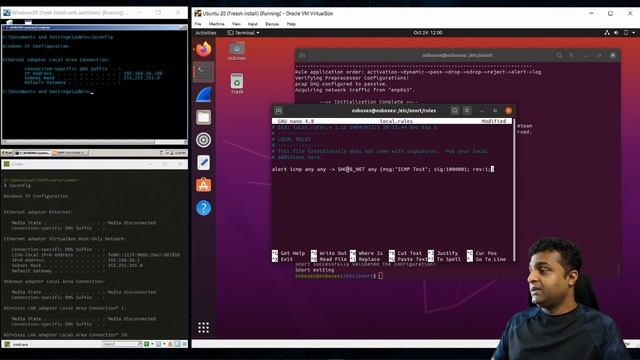
Task: Click the Search field in Cmder status bar
Action: (121, 344)
